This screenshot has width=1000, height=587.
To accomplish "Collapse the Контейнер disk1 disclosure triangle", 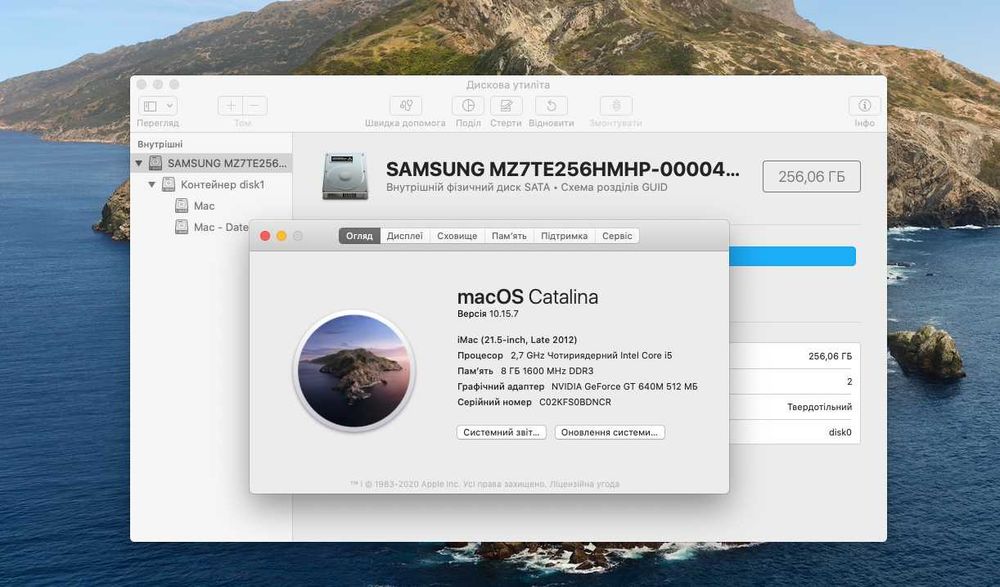I will pyautogui.click(x=152, y=184).
